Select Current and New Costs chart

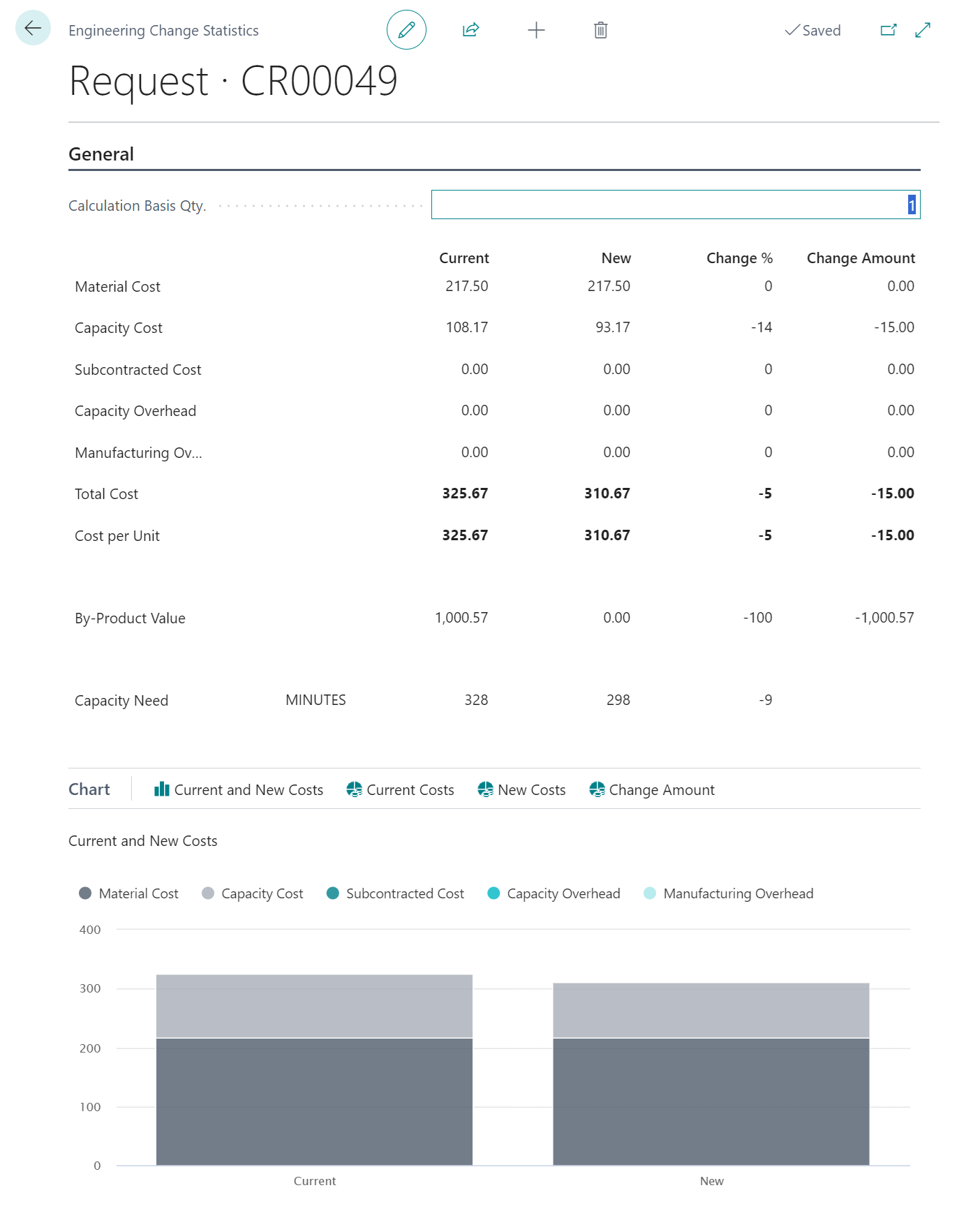coord(239,789)
